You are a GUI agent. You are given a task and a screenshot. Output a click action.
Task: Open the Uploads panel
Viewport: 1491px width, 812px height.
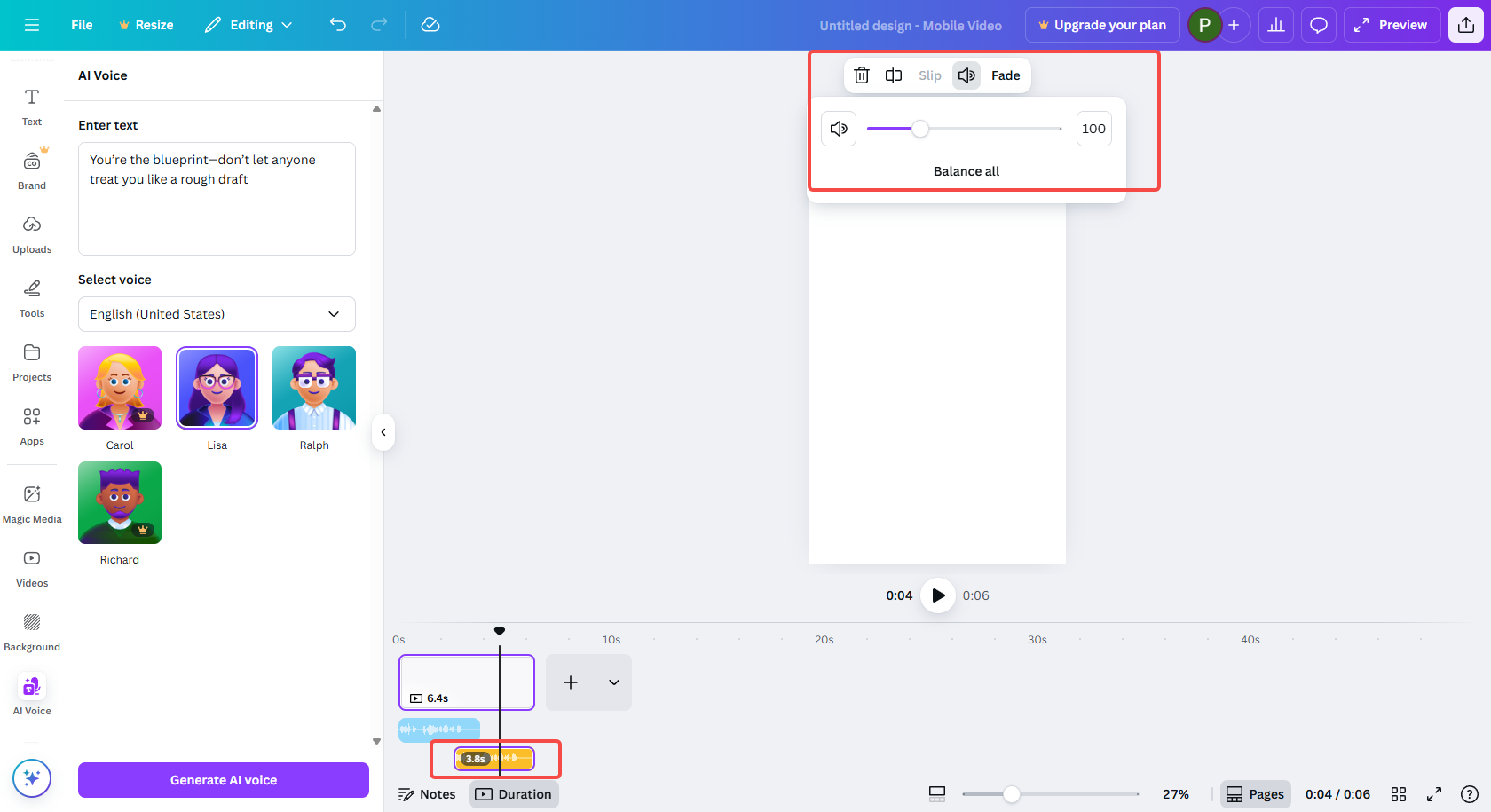pos(31,233)
